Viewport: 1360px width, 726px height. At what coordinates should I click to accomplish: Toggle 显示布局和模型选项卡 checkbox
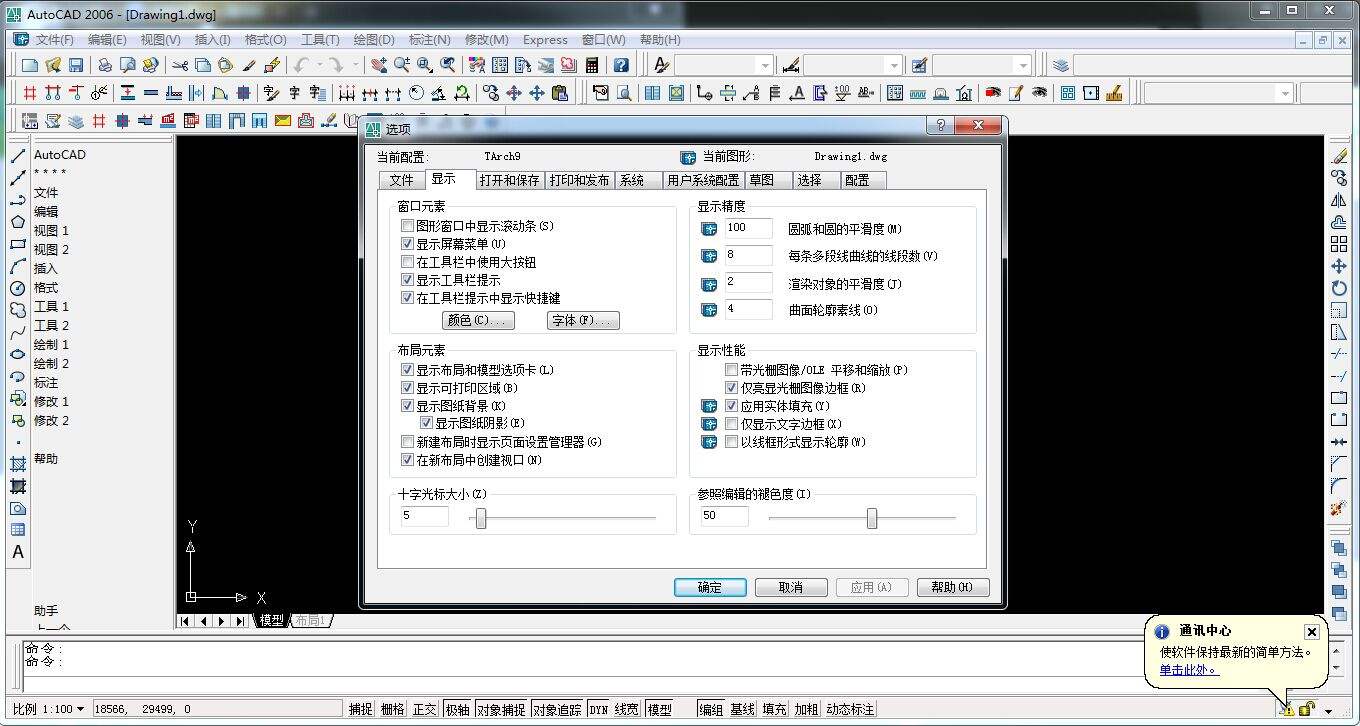[x=407, y=370]
